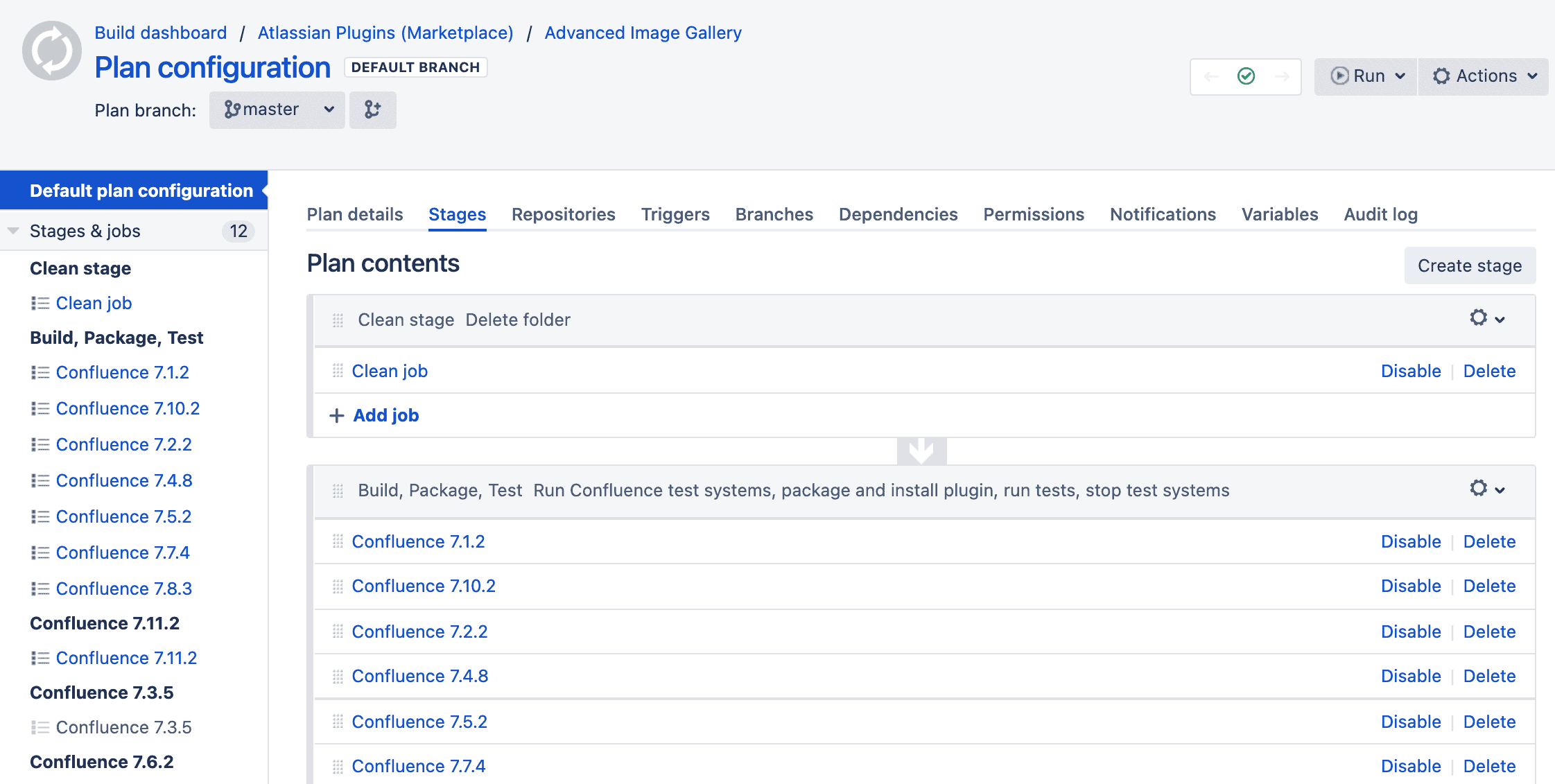Click the Create stage button
1555x784 pixels.
(1470, 265)
